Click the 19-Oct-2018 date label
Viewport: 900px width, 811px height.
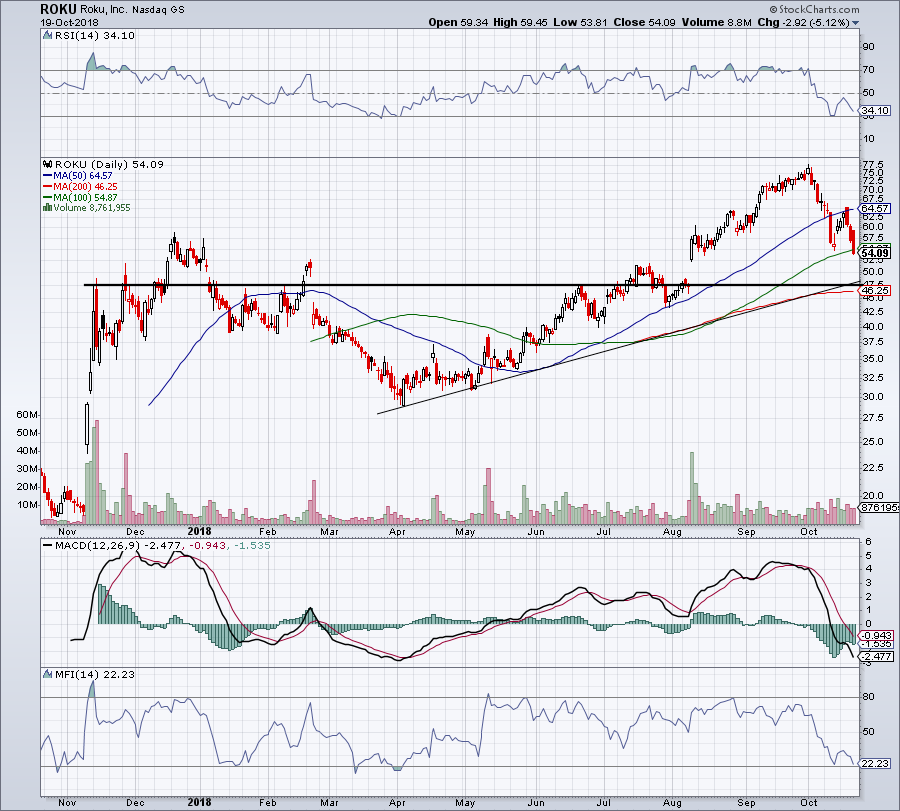click(69, 23)
